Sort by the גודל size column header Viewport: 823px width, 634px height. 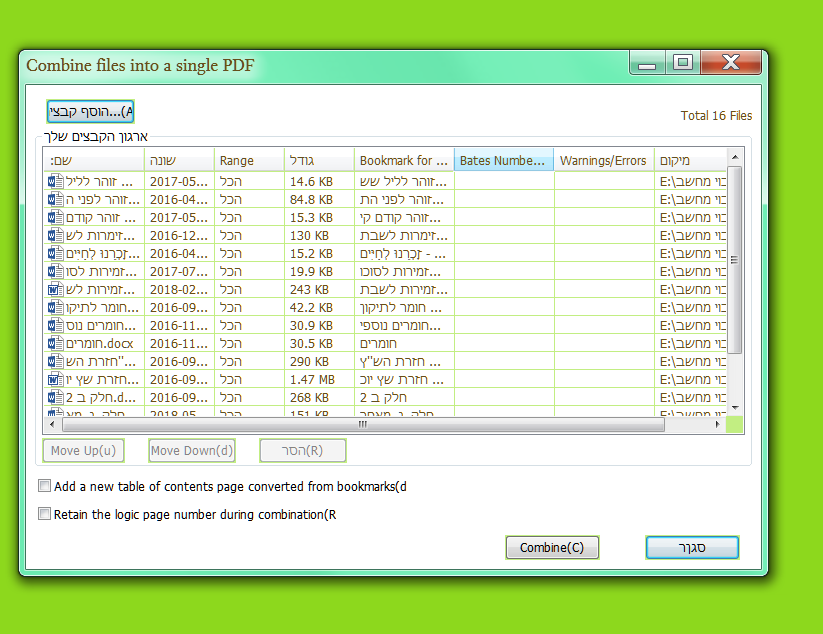pos(320,160)
